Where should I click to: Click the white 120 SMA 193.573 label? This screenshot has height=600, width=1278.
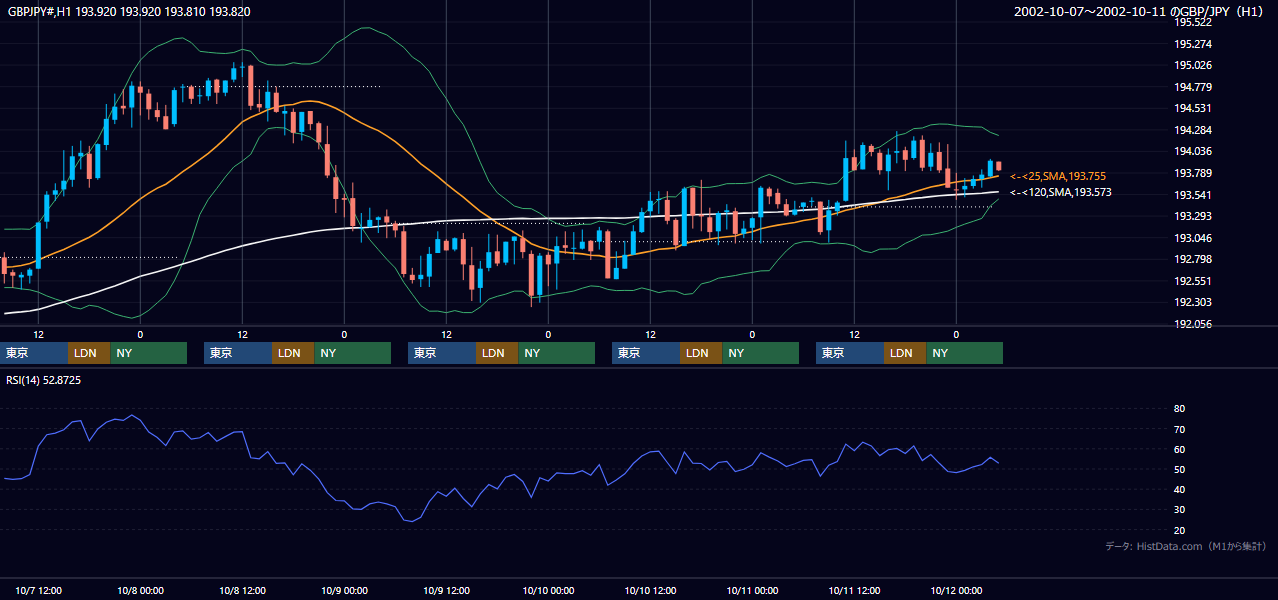[1061, 192]
